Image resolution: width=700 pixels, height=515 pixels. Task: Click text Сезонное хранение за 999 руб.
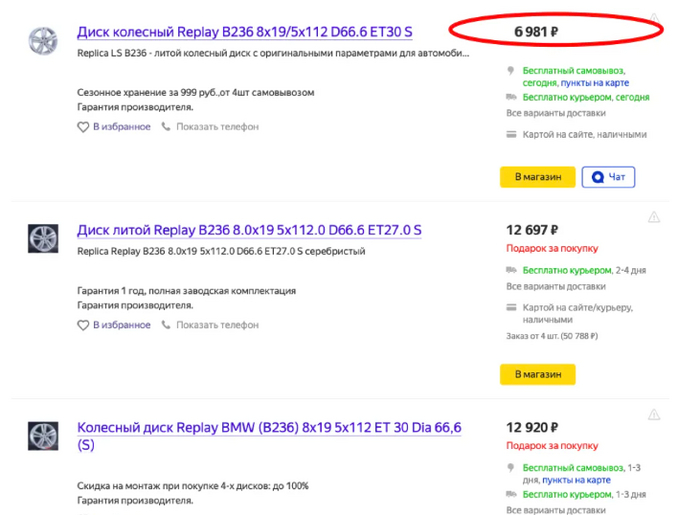pyautogui.click(x=196, y=92)
